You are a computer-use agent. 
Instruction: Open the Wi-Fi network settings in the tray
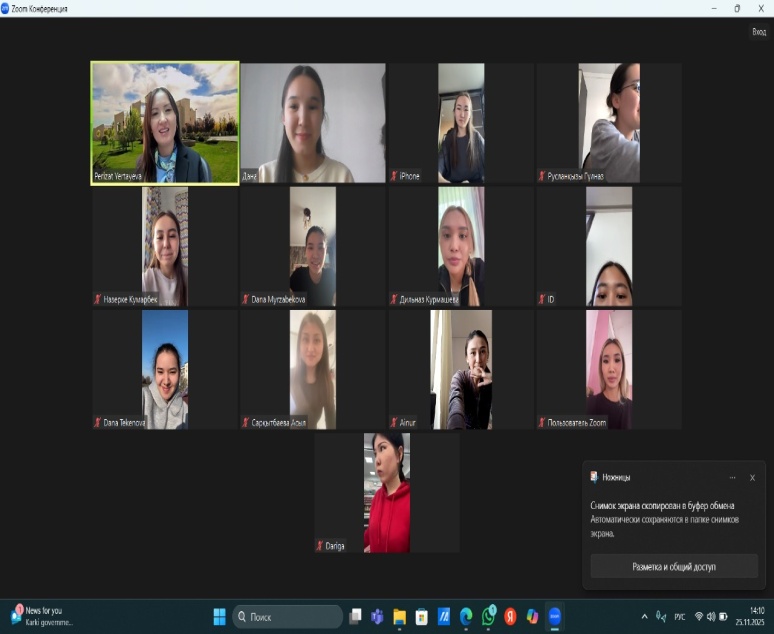click(698, 616)
